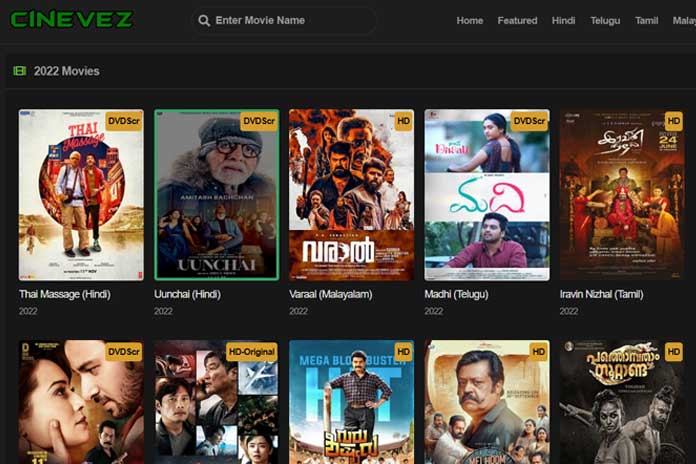The width and height of the screenshot is (696, 464).
Task: Click 2022 under Madhi
Action: pos(434,311)
